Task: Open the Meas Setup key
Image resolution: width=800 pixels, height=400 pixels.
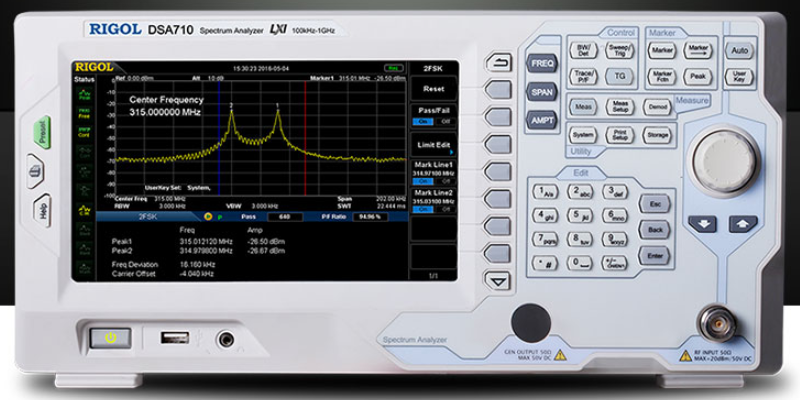Action: tap(619, 107)
